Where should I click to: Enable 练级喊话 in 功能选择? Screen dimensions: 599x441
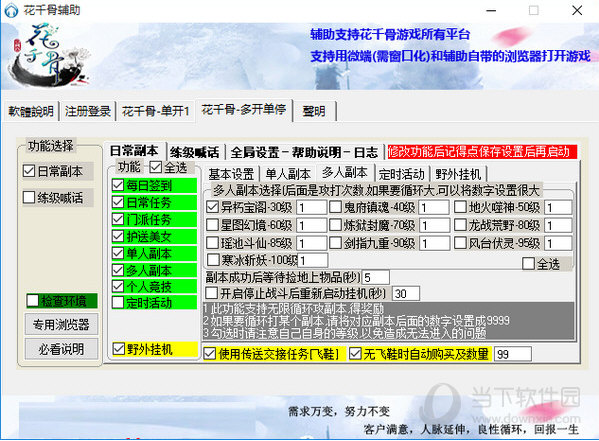29,198
